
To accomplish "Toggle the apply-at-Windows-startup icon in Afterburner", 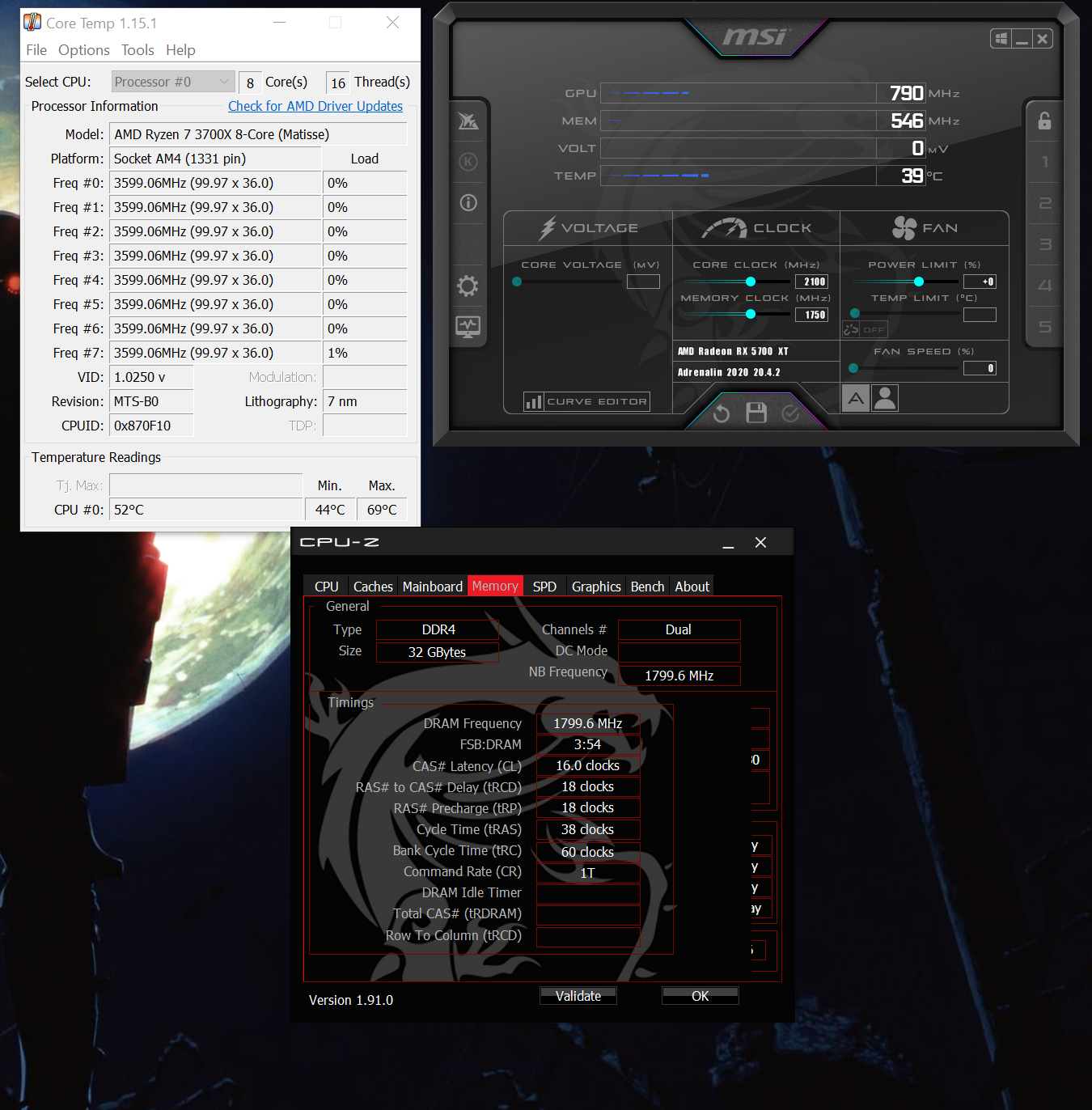I will tap(1001, 38).
